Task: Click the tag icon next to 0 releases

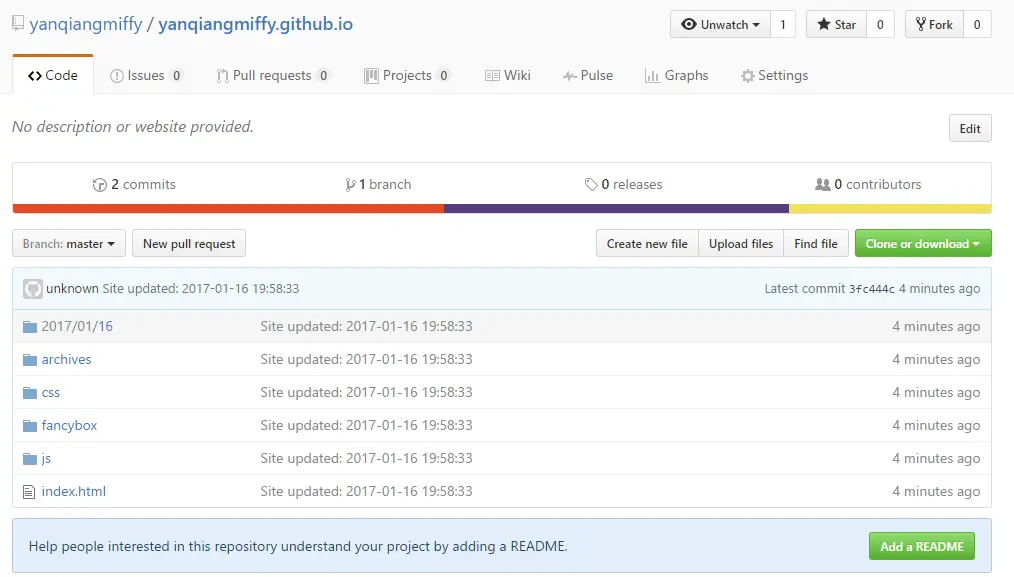Action: click(x=590, y=184)
